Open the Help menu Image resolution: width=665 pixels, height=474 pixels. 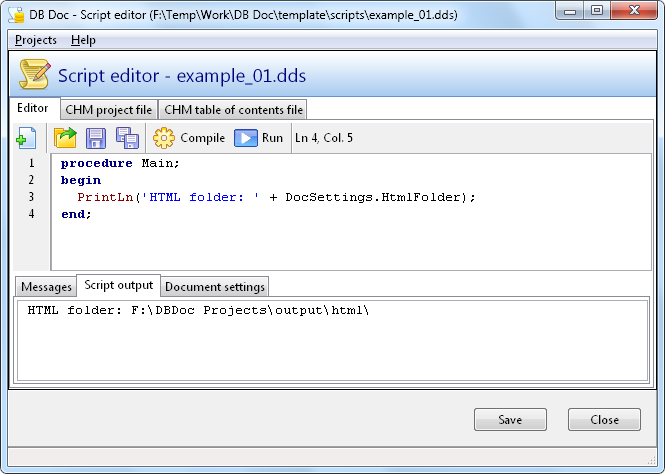point(83,40)
